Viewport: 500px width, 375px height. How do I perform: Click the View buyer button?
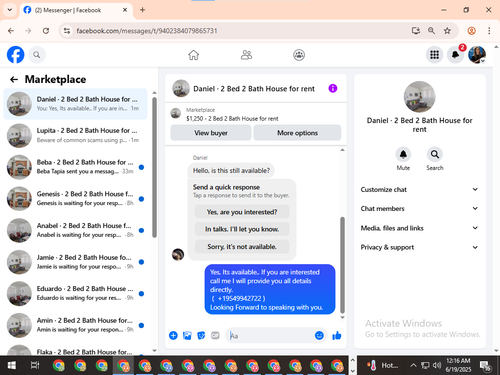pos(211,133)
